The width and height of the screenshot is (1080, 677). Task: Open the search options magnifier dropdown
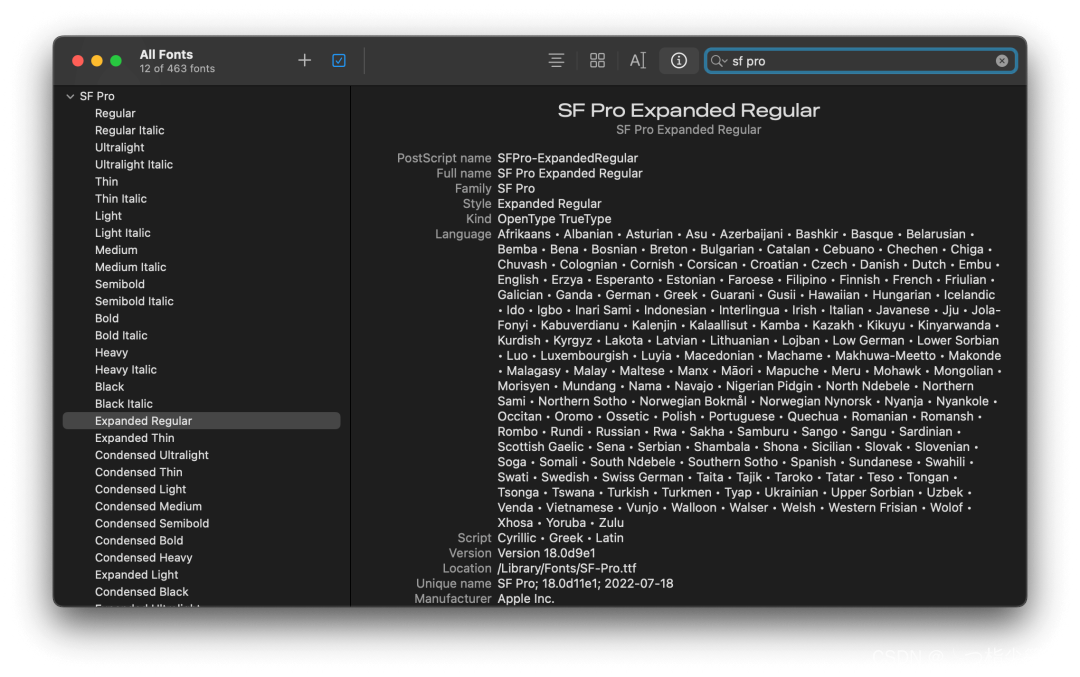[718, 61]
